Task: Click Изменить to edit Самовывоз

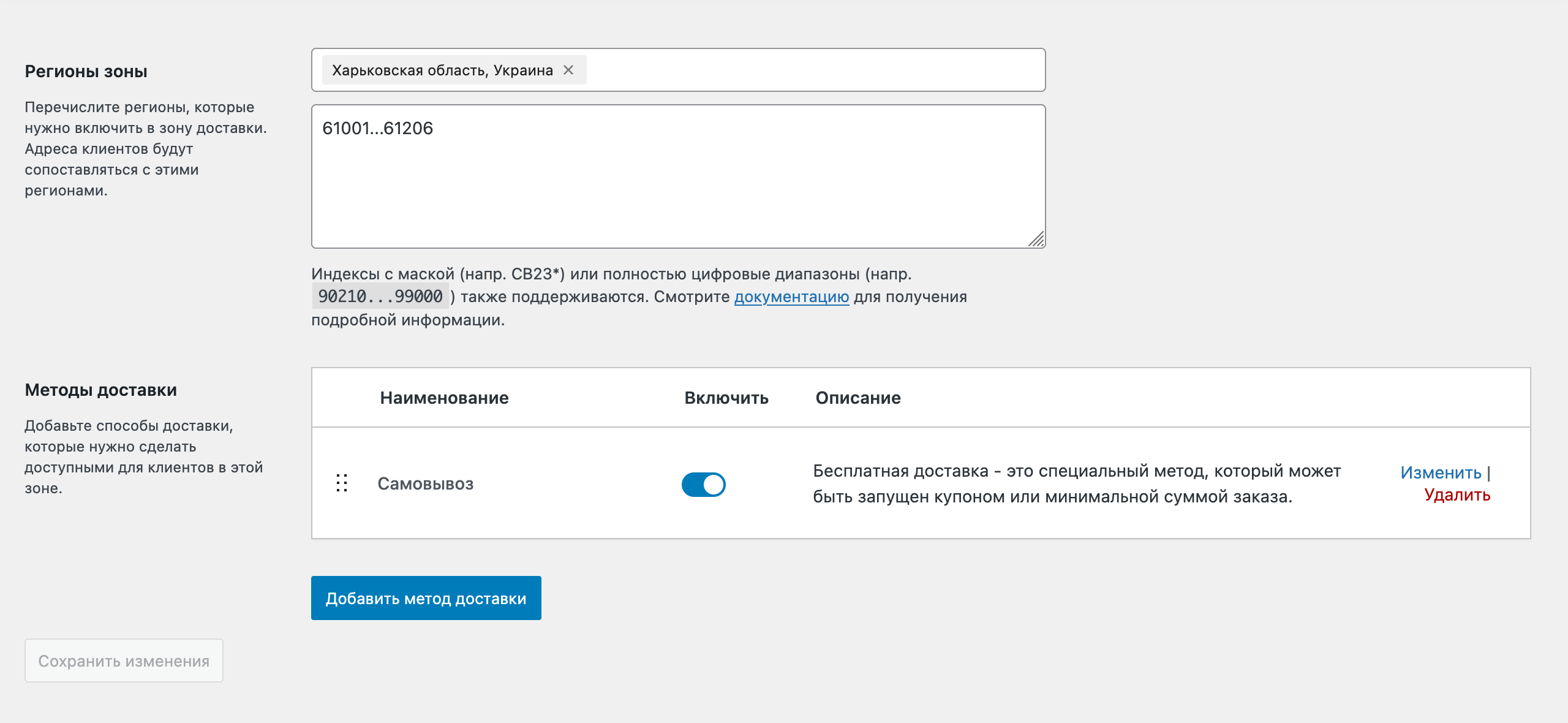Action: click(1440, 473)
